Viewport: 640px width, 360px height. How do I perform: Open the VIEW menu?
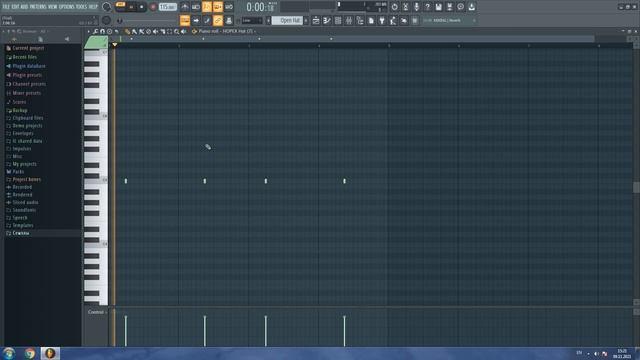click(x=53, y=7)
